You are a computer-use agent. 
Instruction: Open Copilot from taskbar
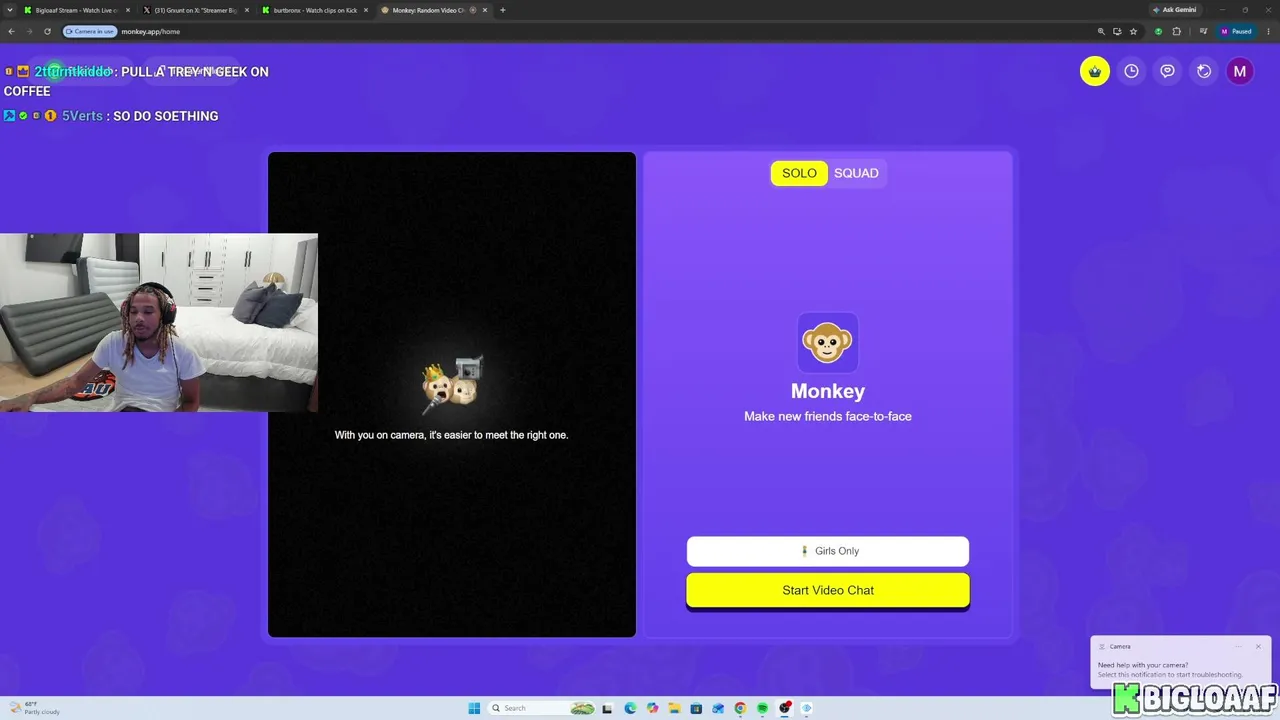point(652,708)
